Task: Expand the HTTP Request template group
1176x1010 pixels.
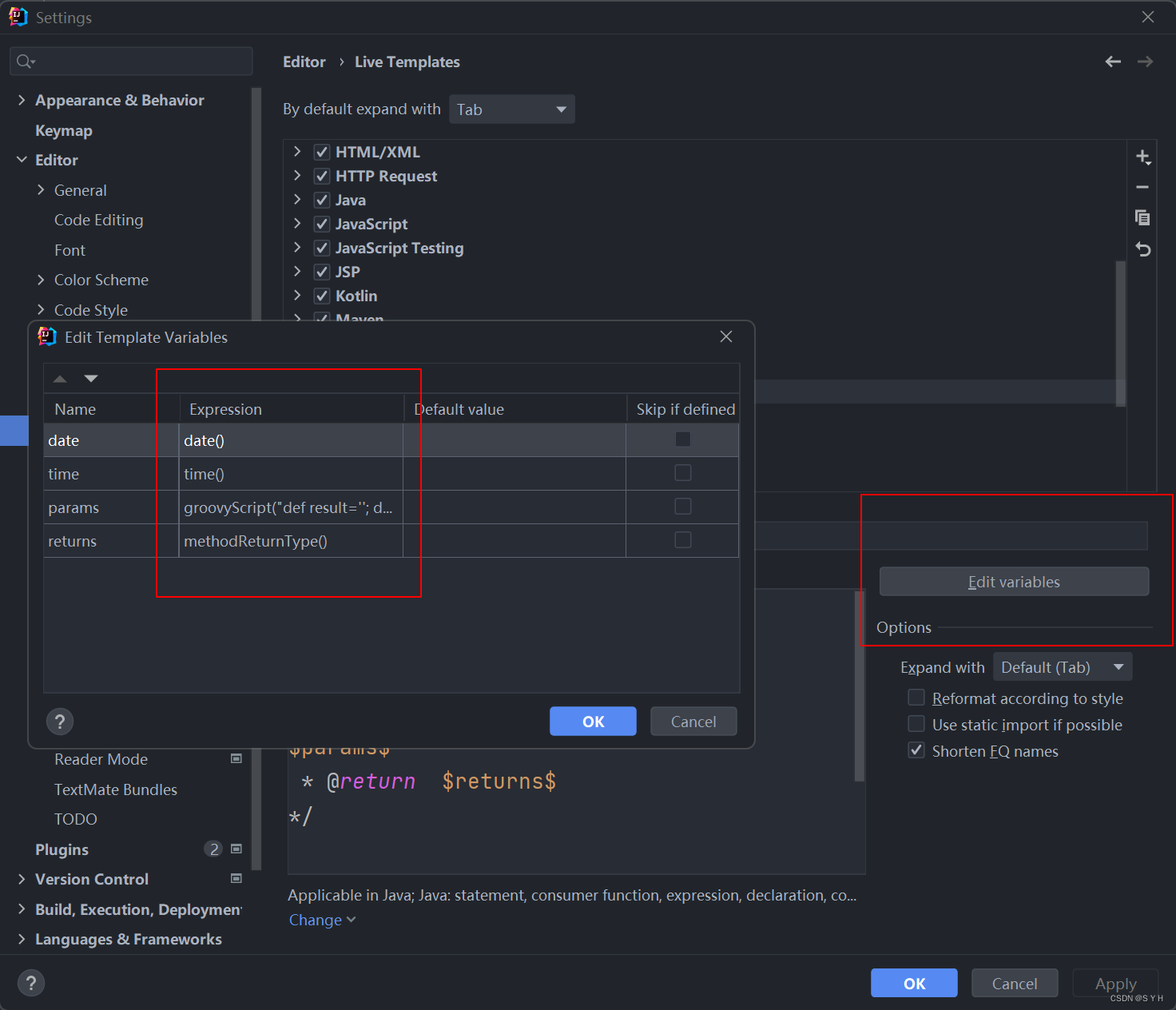Action: 297,175
